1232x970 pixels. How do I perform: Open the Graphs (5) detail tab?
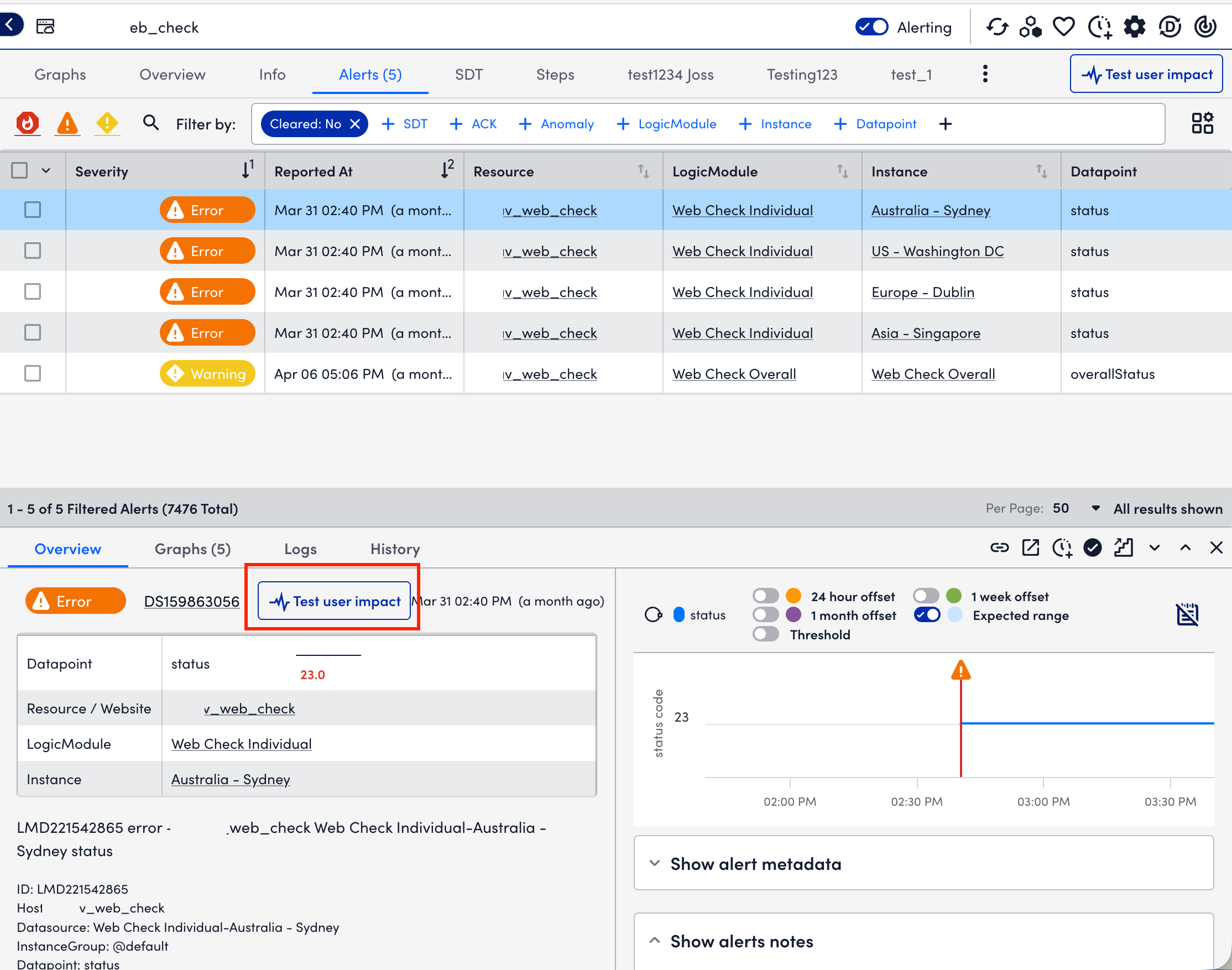pos(192,549)
